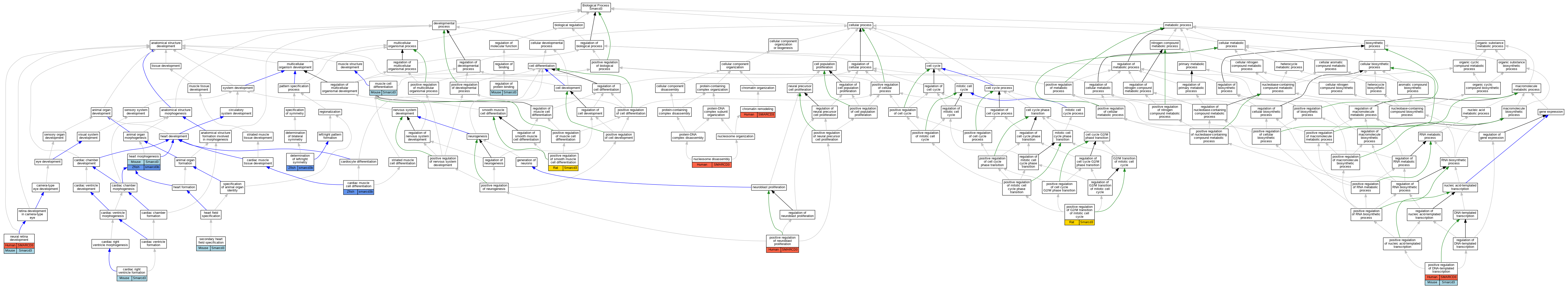Select the 'biological regulation' node
Screen dimensions: 1568x288
coord(569,25)
